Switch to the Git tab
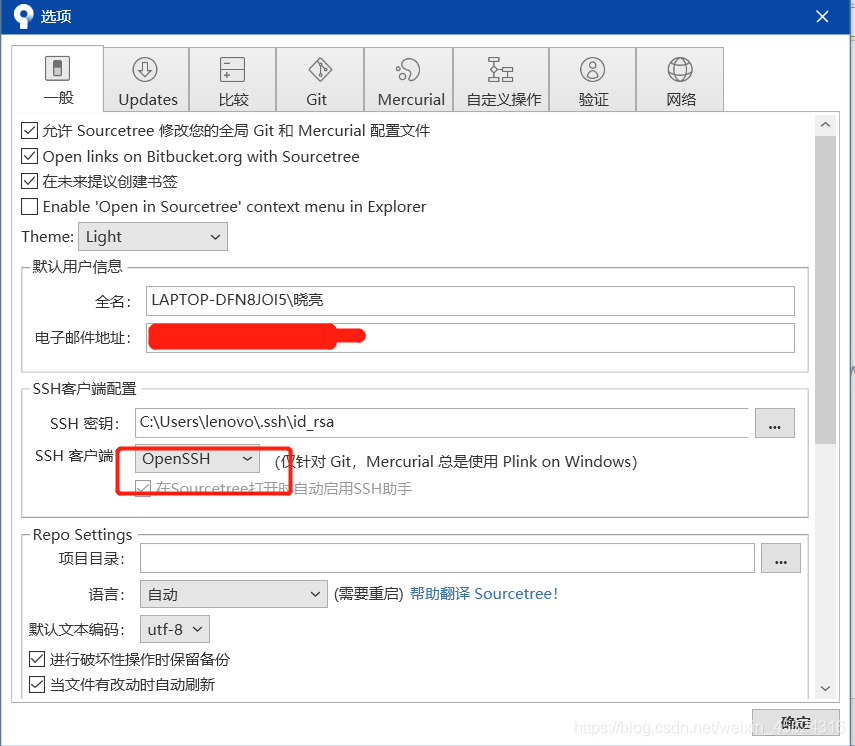Image resolution: width=855 pixels, height=746 pixels. point(320,80)
